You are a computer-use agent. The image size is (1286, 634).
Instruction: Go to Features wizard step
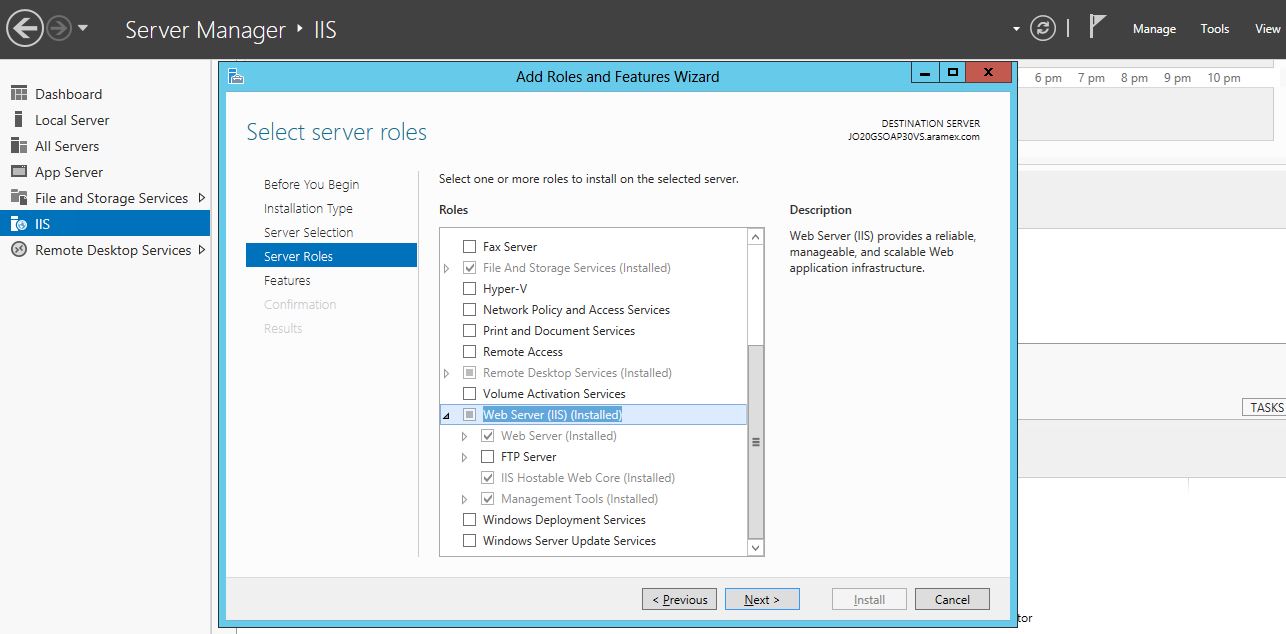point(287,281)
